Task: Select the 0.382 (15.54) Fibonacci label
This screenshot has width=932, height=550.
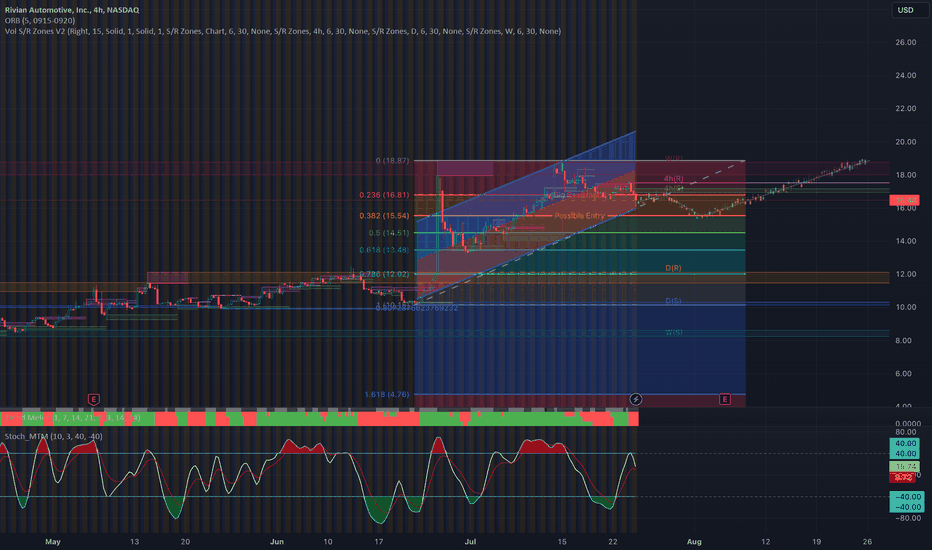Action: [384, 216]
